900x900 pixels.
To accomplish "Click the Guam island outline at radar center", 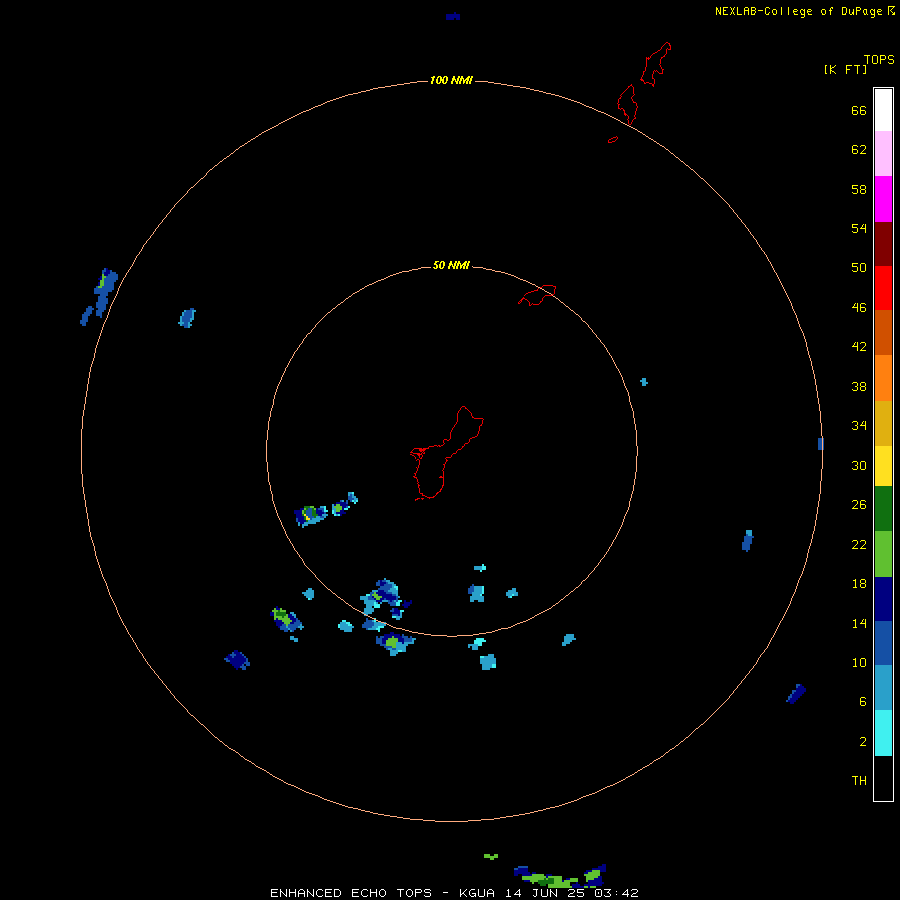I will 447,453.
